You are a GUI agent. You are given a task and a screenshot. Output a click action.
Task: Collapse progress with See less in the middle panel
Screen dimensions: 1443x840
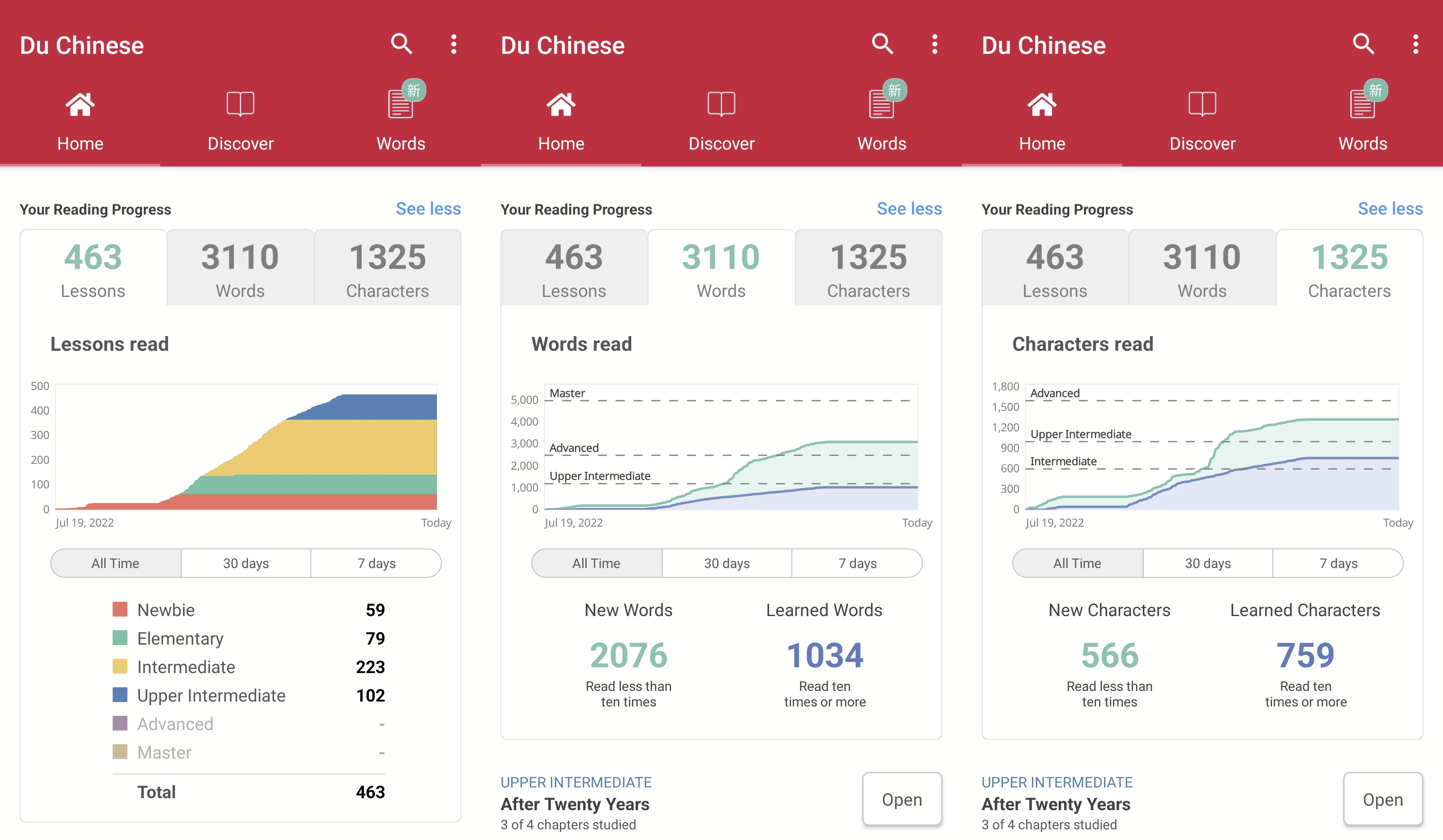[x=909, y=209]
